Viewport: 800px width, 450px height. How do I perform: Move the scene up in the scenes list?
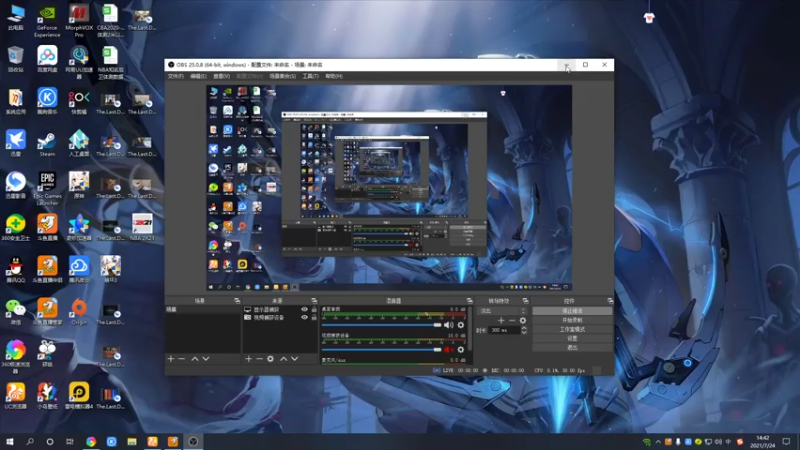point(195,359)
